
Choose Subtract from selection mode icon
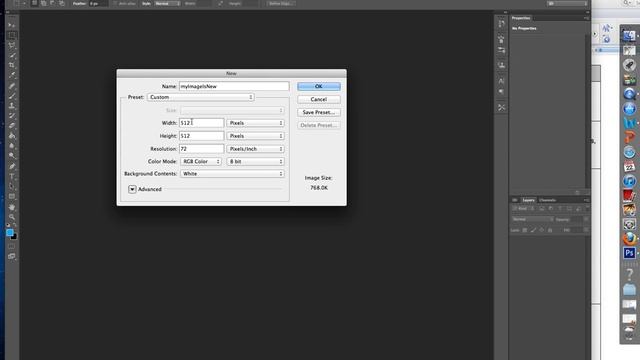click(x=52, y=3)
